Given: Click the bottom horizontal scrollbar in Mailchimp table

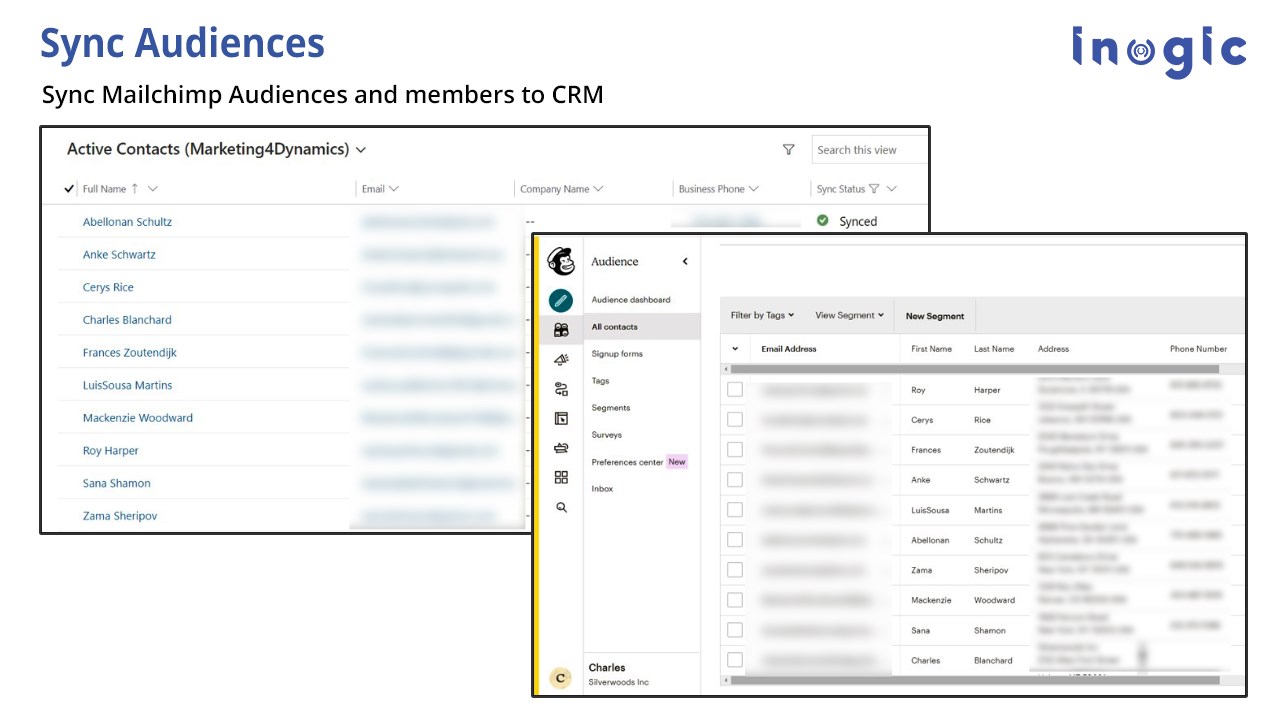Looking at the screenshot, I should [x=974, y=680].
